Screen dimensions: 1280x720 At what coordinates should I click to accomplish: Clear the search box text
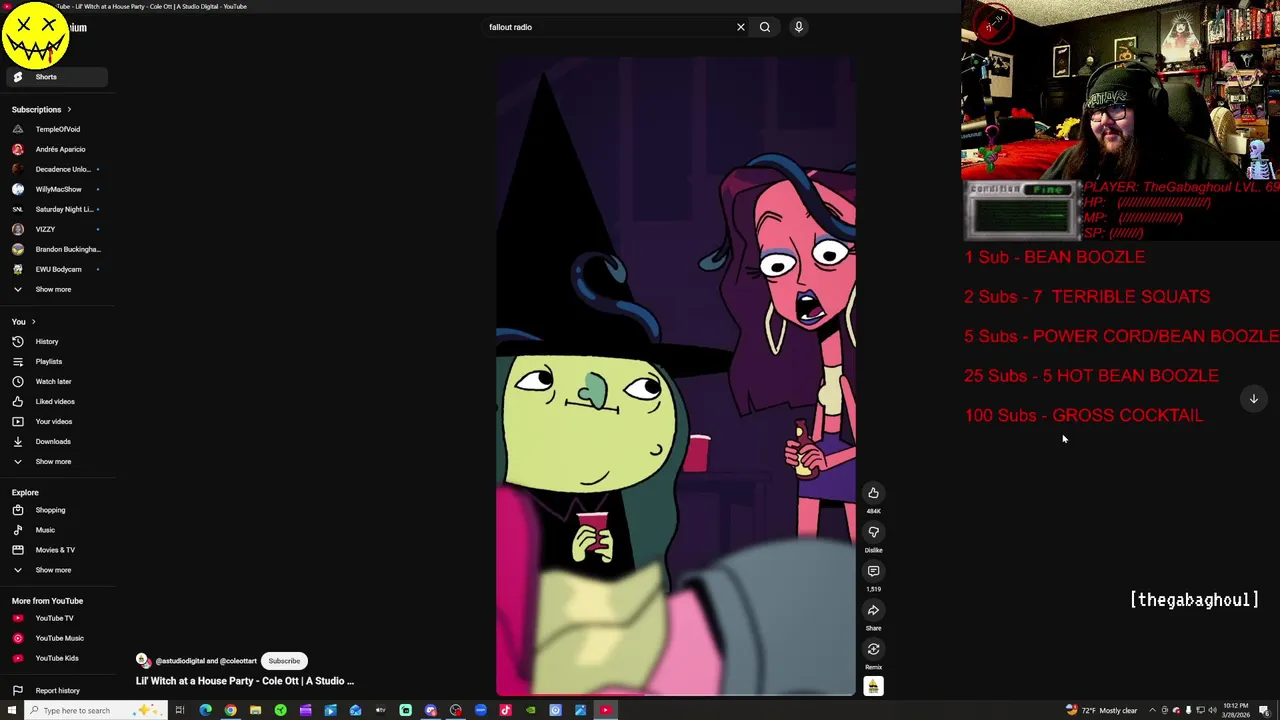click(741, 27)
